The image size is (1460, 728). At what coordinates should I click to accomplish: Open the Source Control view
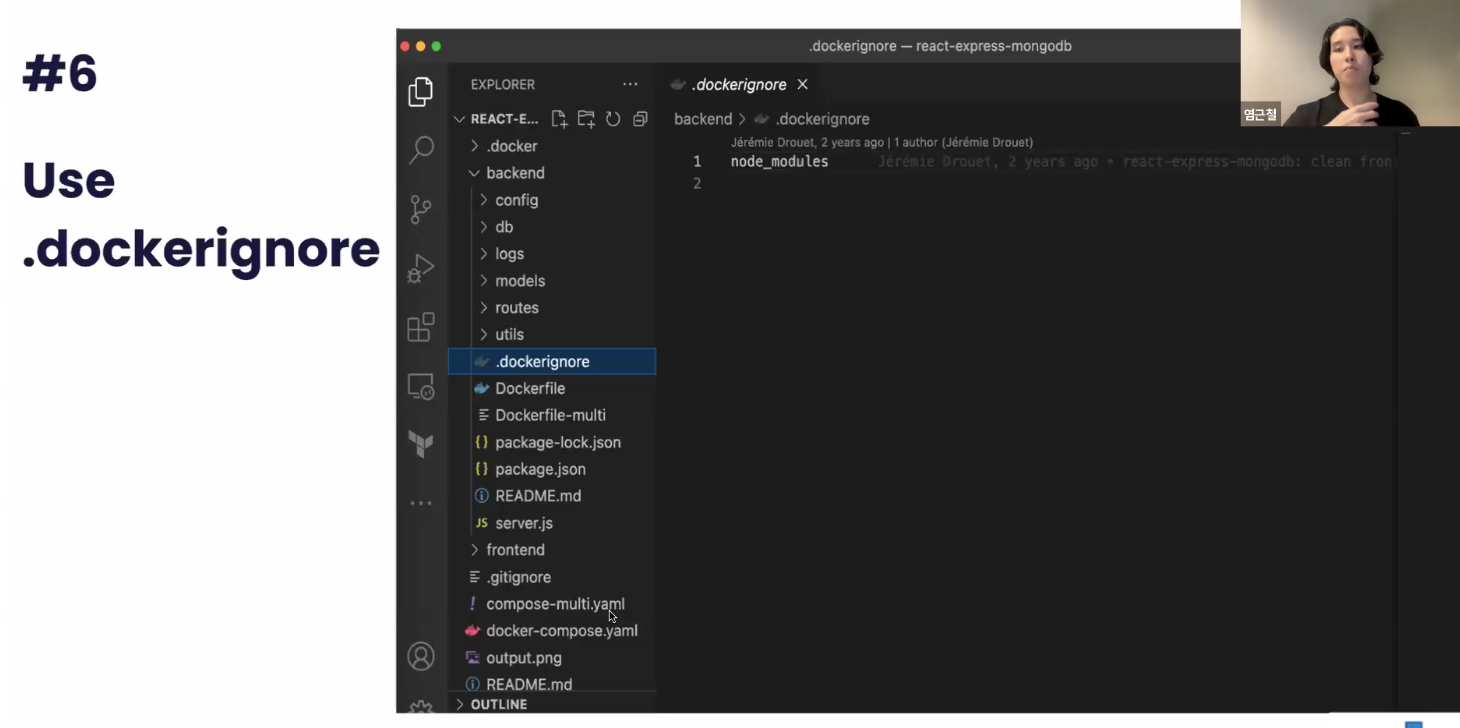coord(421,209)
